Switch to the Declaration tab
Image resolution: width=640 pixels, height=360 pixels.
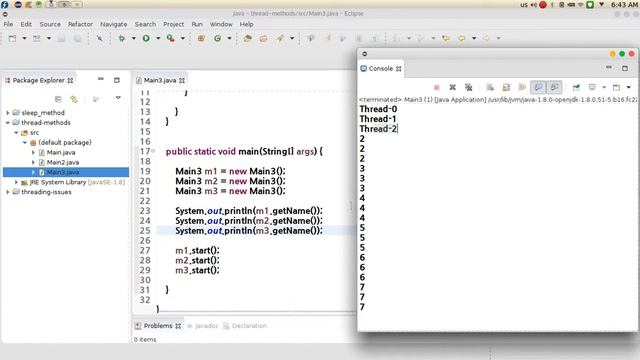click(x=245, y=326)
